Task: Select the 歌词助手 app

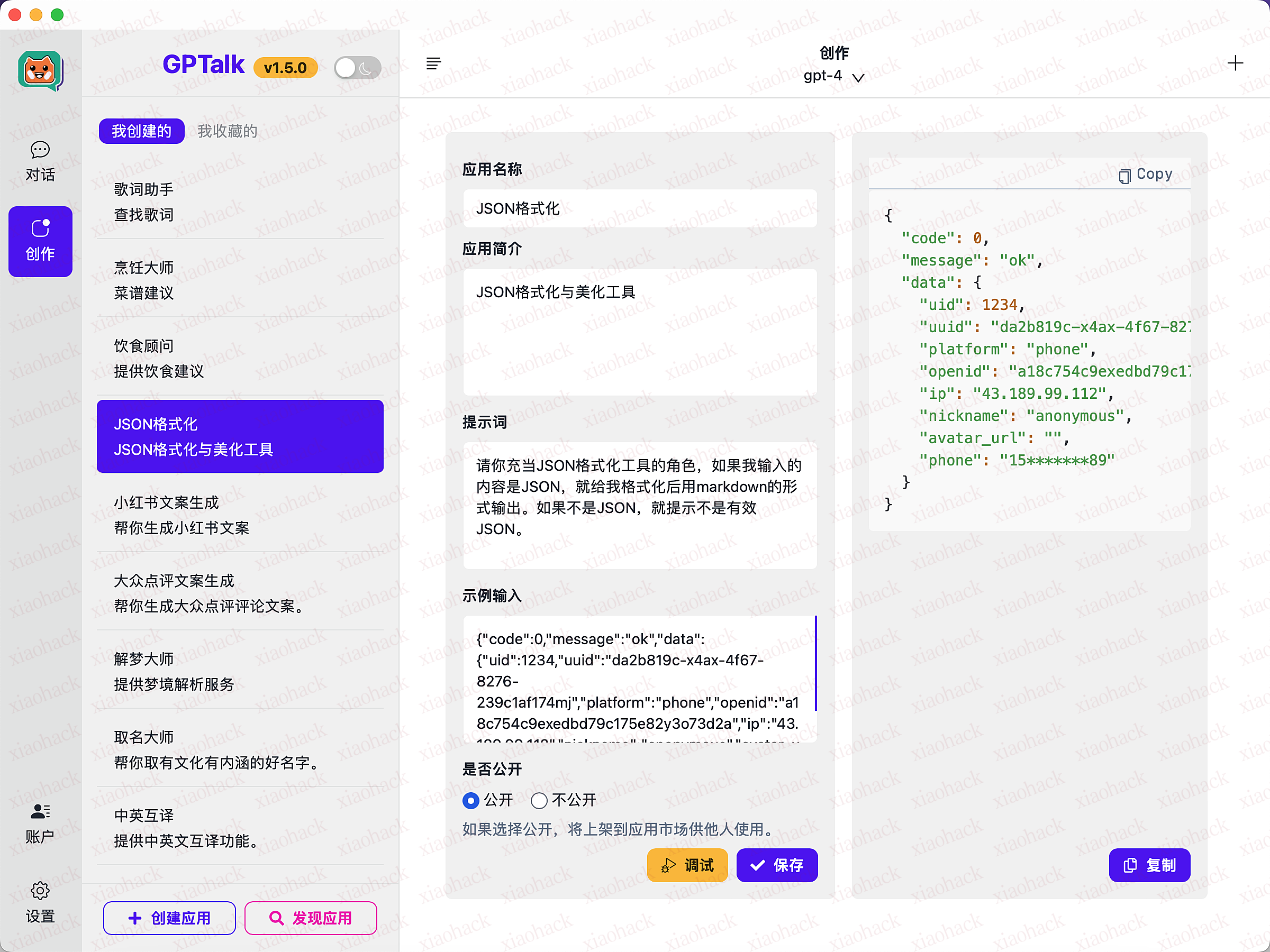Action: [x=240, y=202]
